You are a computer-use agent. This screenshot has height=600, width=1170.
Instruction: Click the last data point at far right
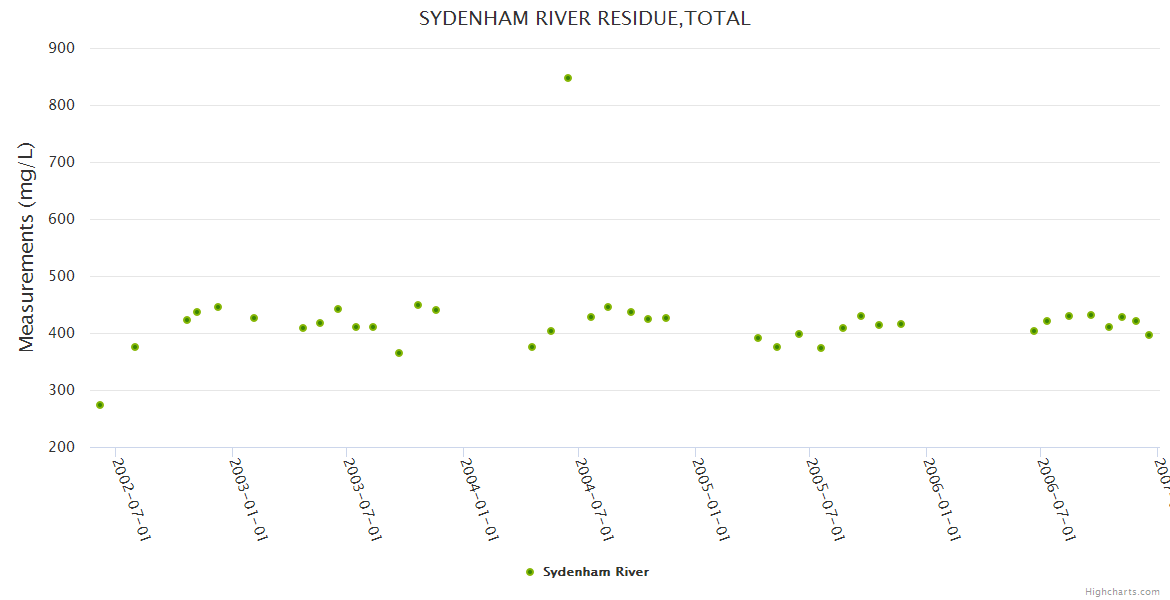[1149, 335]
